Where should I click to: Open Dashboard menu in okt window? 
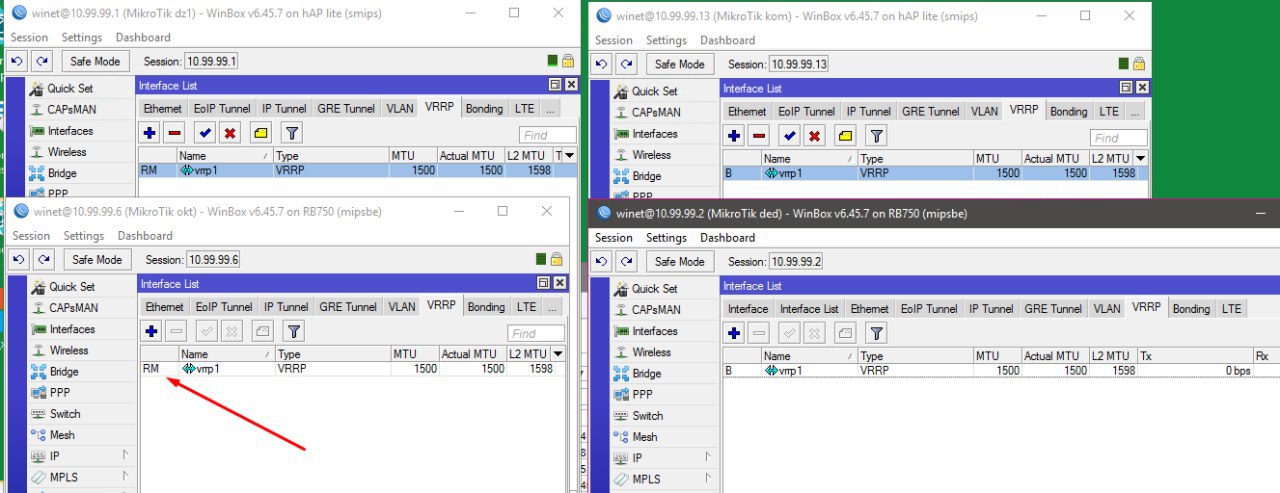[x=145, y=236]
